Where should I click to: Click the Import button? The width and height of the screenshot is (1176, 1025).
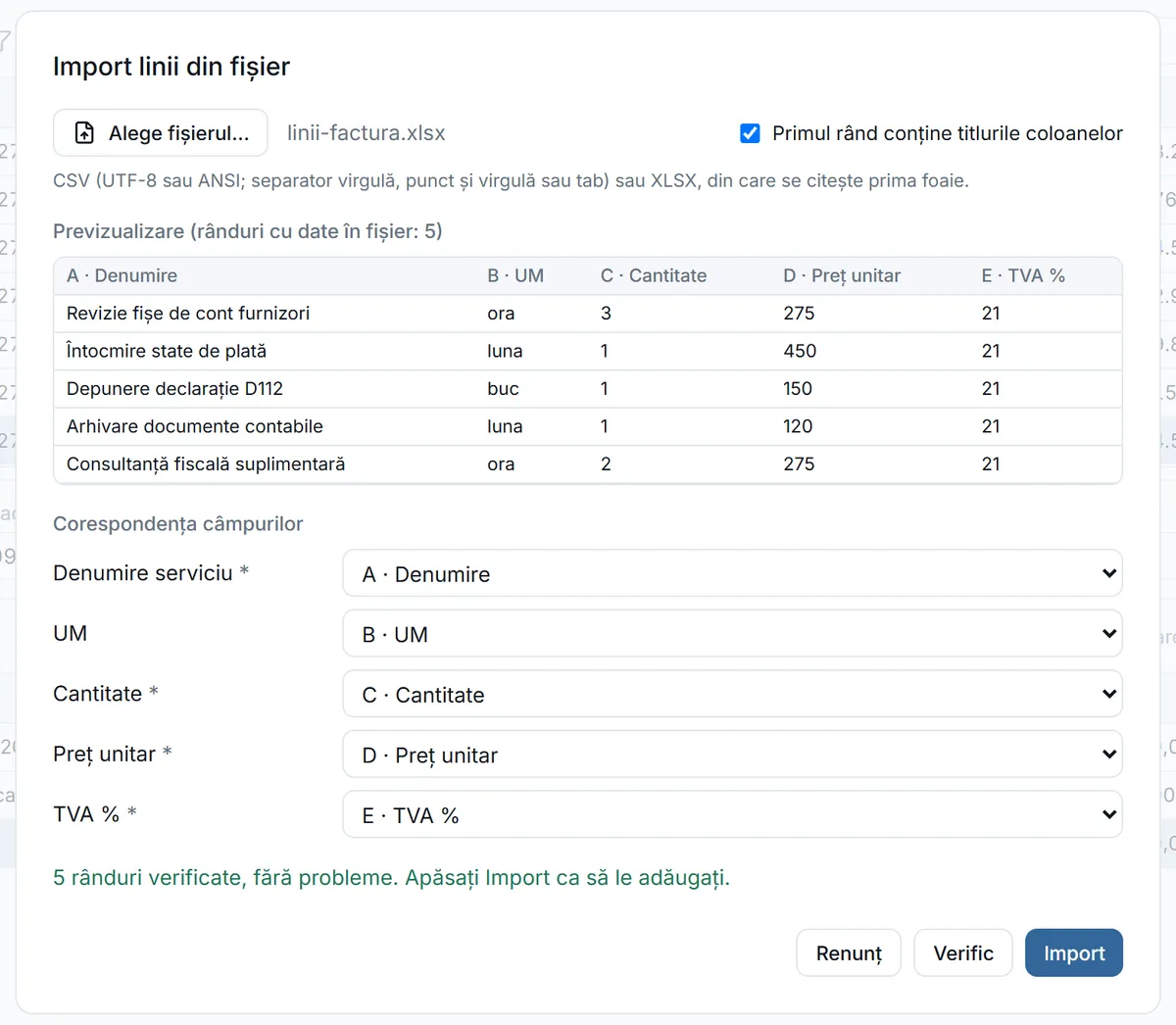click(1074, 953)
